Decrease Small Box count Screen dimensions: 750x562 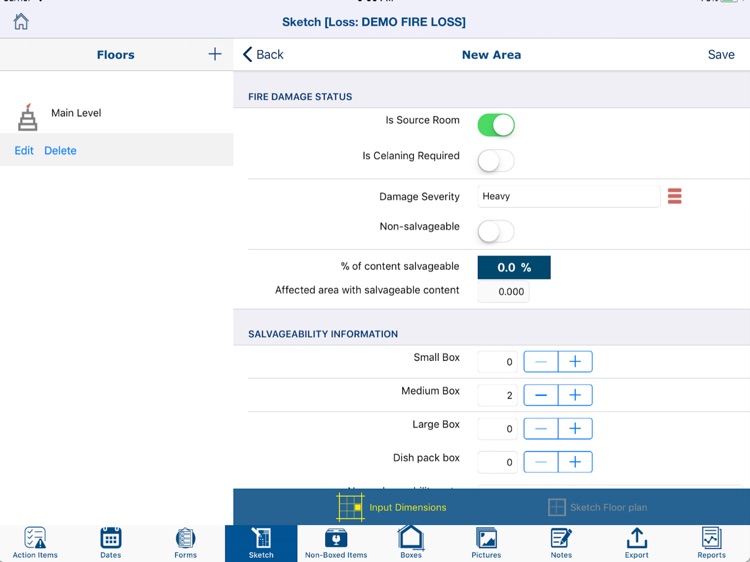[540, 362]
